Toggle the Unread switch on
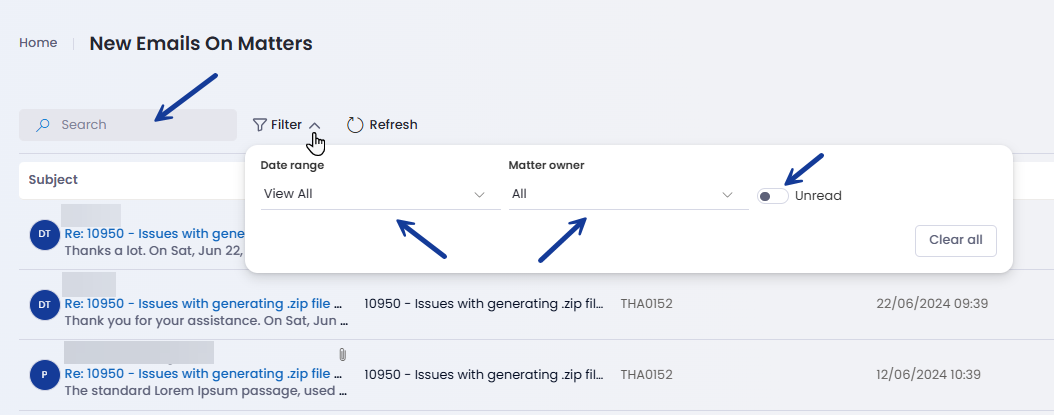 point(772,196)
